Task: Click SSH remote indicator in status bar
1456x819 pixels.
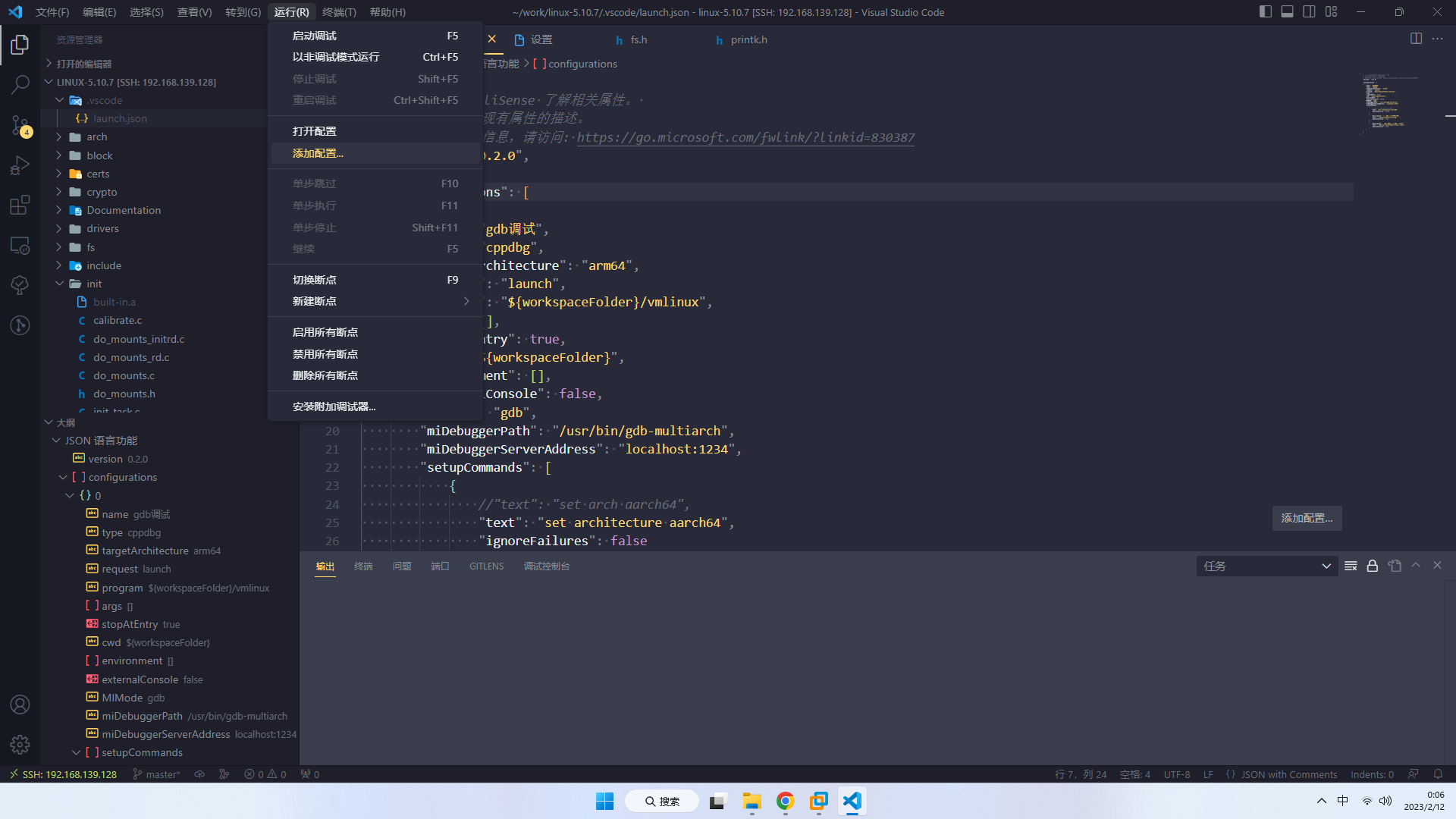Action: (x=63, y=774)
